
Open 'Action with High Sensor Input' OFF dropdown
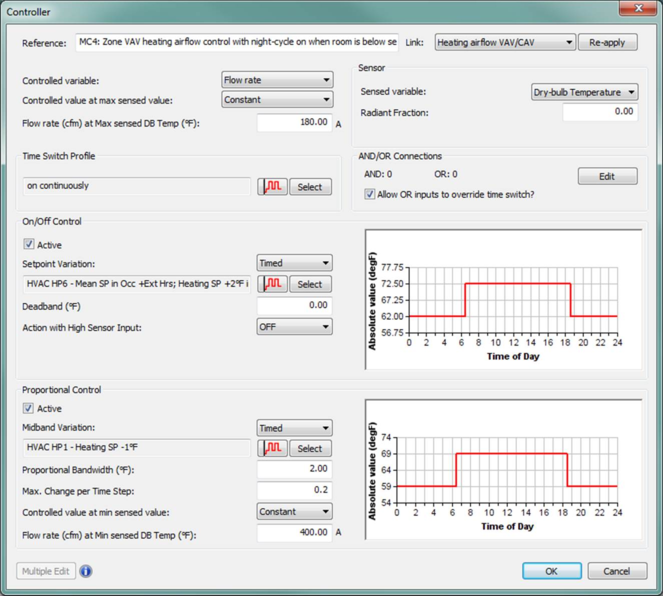[294, 327]
